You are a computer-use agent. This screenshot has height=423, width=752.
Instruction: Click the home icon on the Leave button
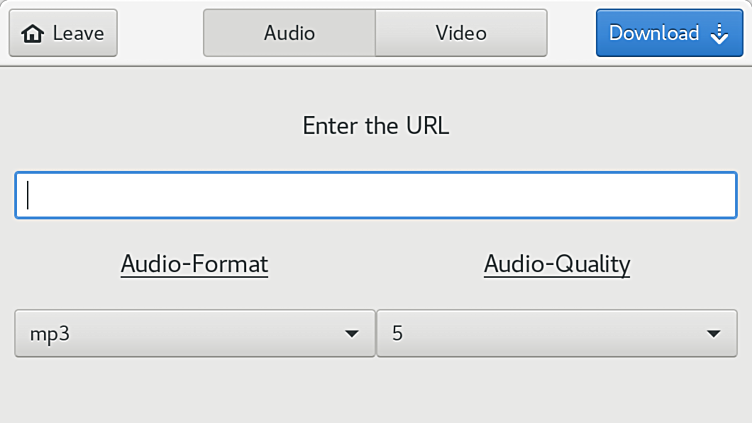click(x=33, y=34)
